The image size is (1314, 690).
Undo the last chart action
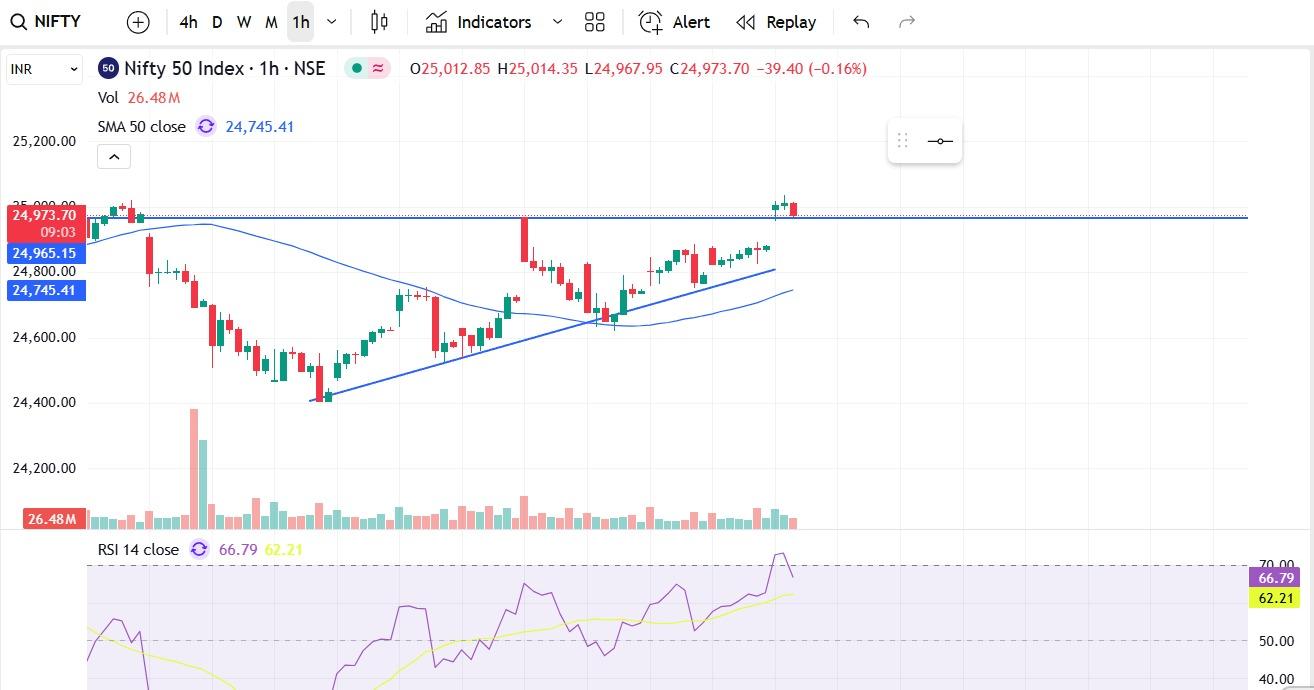861,22
